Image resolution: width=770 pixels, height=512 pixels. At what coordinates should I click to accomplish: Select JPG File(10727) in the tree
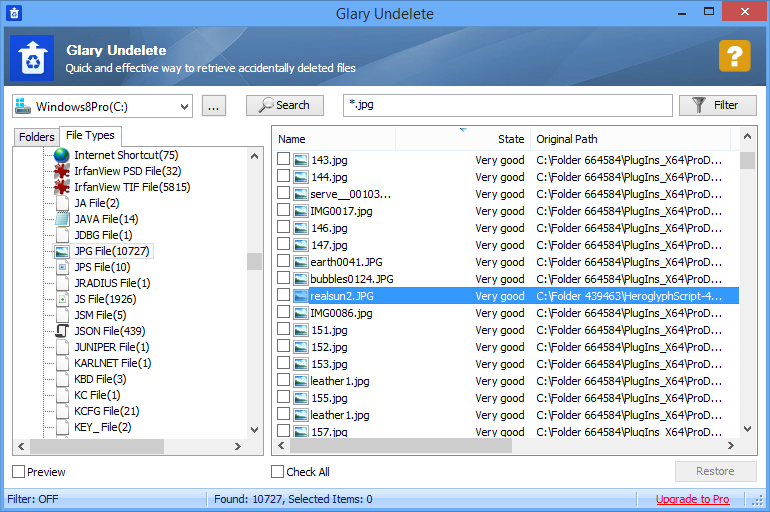click(x=111, y=251)
